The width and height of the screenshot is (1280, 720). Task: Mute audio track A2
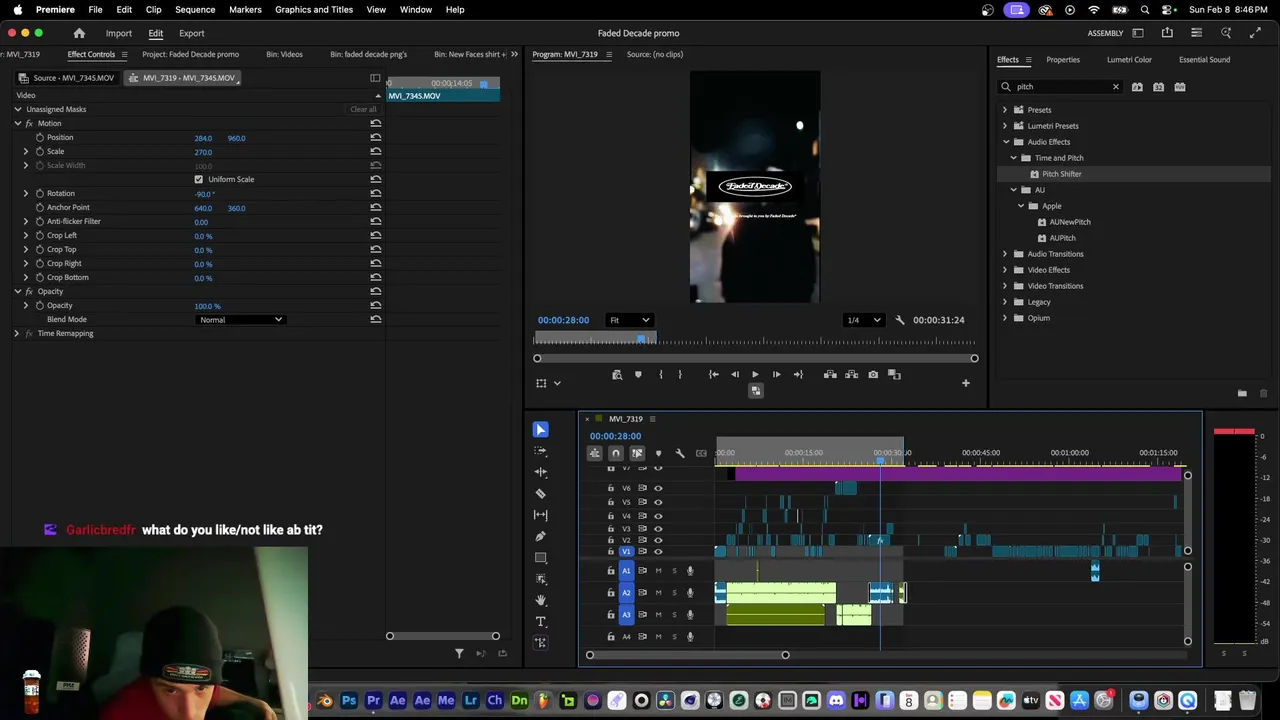click(658, 593)
